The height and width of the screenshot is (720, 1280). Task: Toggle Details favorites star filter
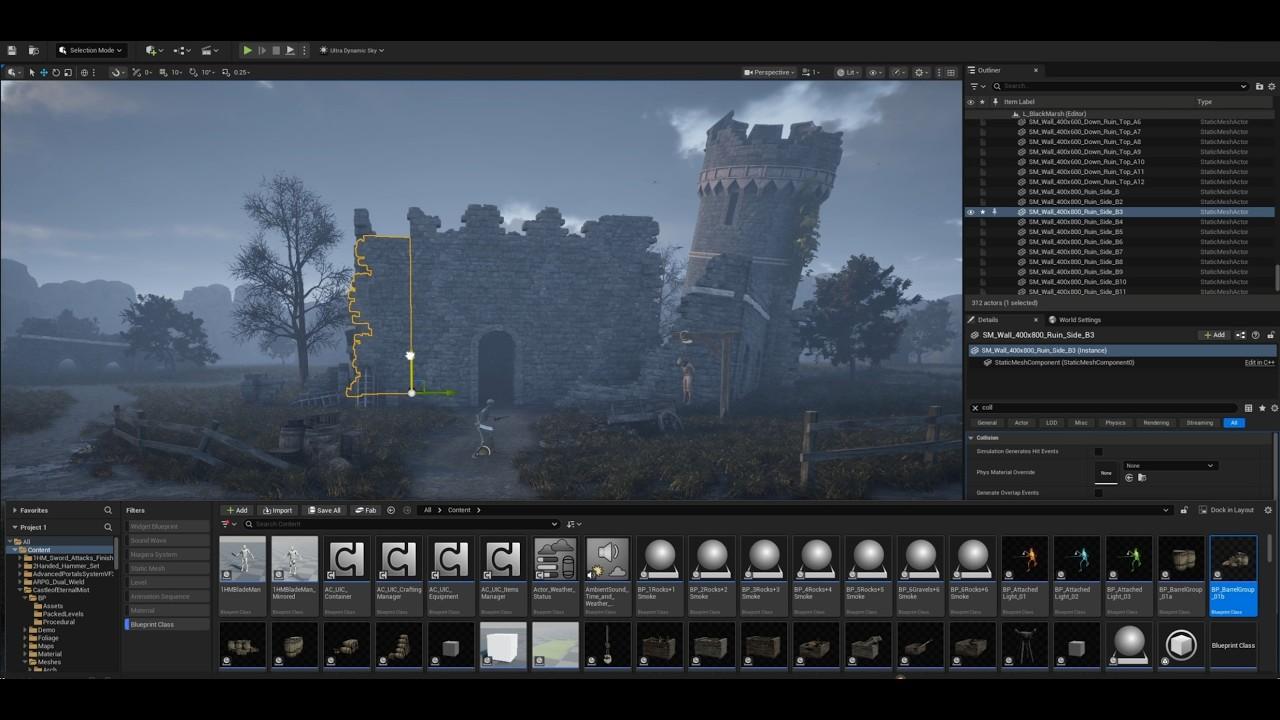[x=1261, y=408]
